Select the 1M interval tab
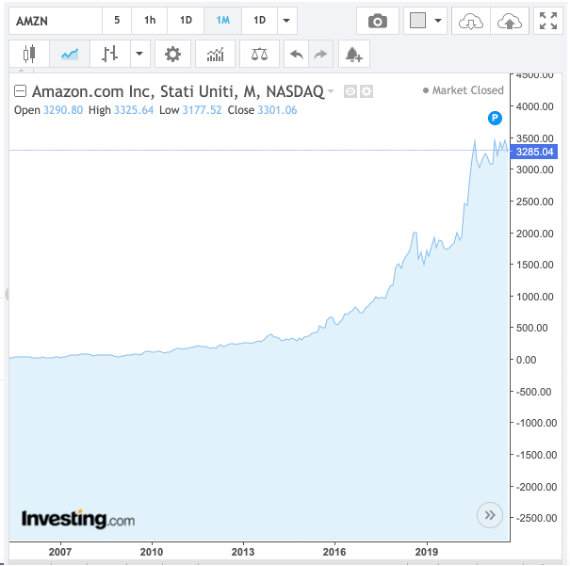The height and width of the screenshot is (566, 570). (x=223, y=21)
